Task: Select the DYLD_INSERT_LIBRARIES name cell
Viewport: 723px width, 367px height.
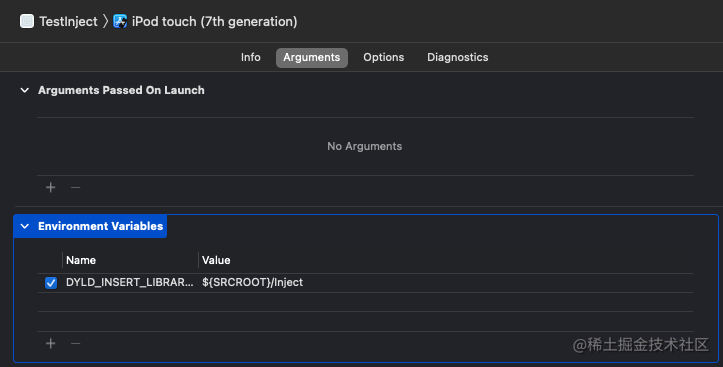Action: click(x=130, y=282)
